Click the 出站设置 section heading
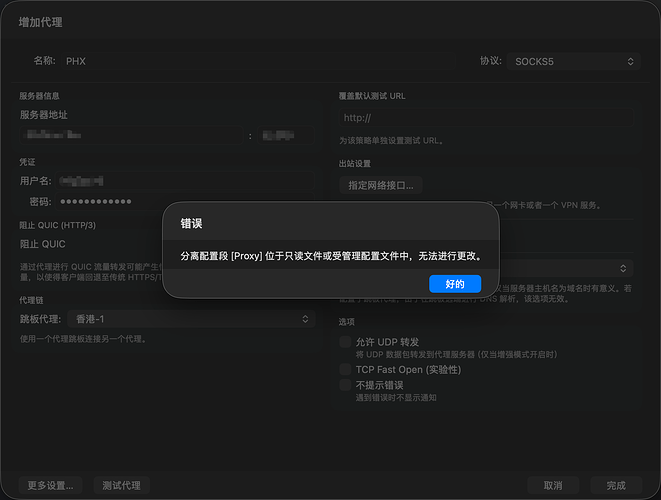The image size is (661, 500). click(x=355, y=164)
